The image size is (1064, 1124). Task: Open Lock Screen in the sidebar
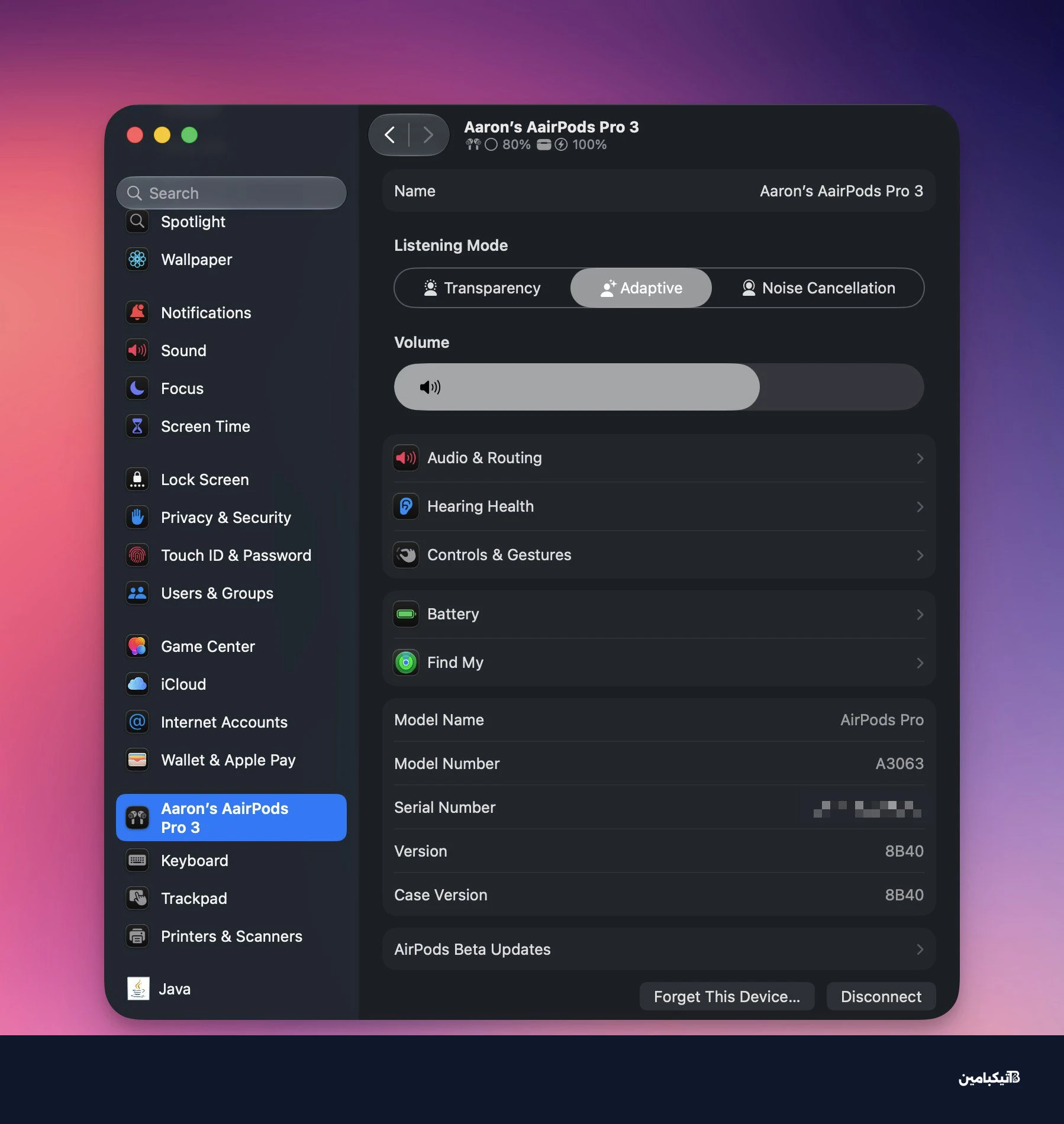point(231,479)
